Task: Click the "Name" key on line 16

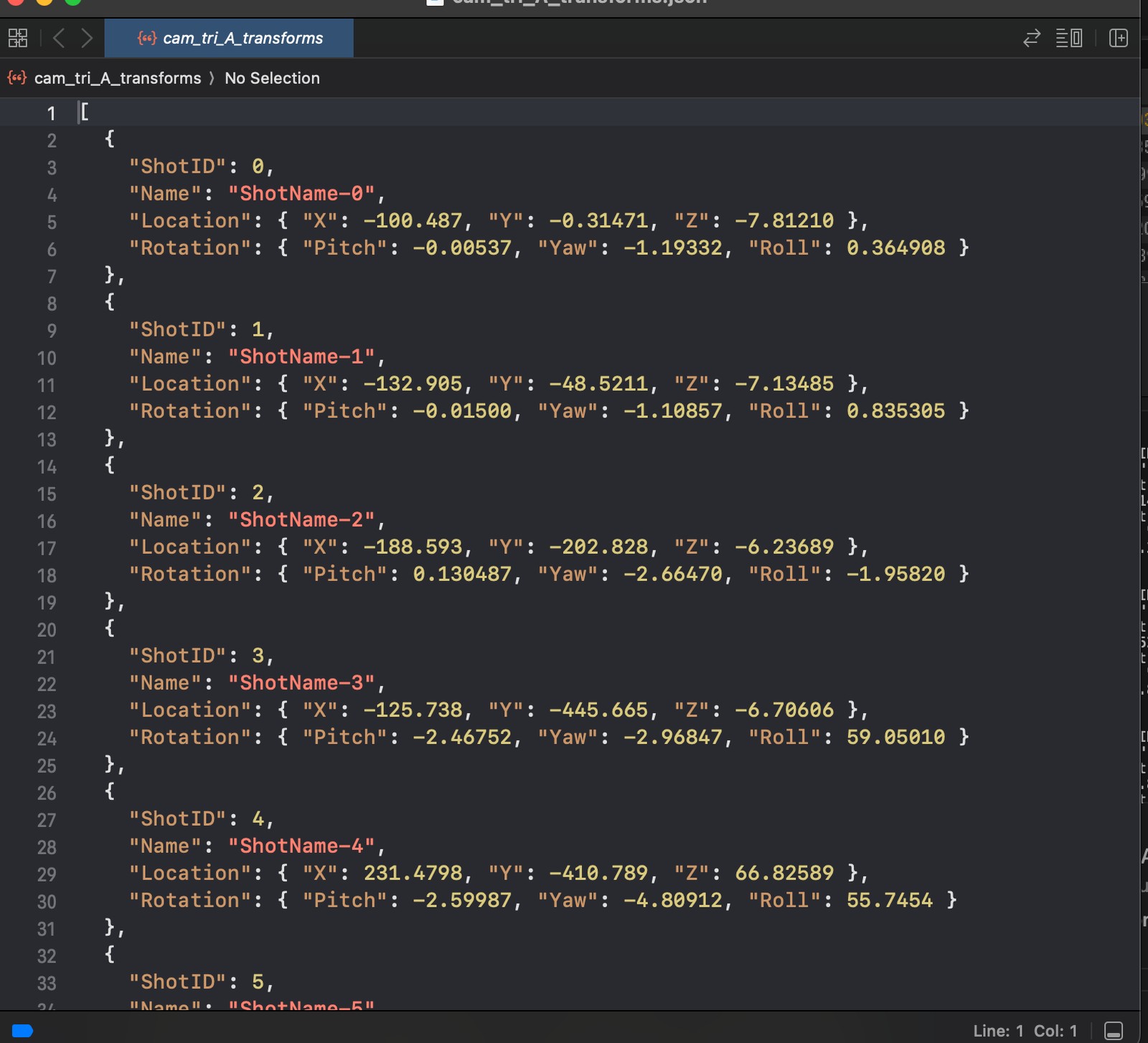Action: (166, 519)
